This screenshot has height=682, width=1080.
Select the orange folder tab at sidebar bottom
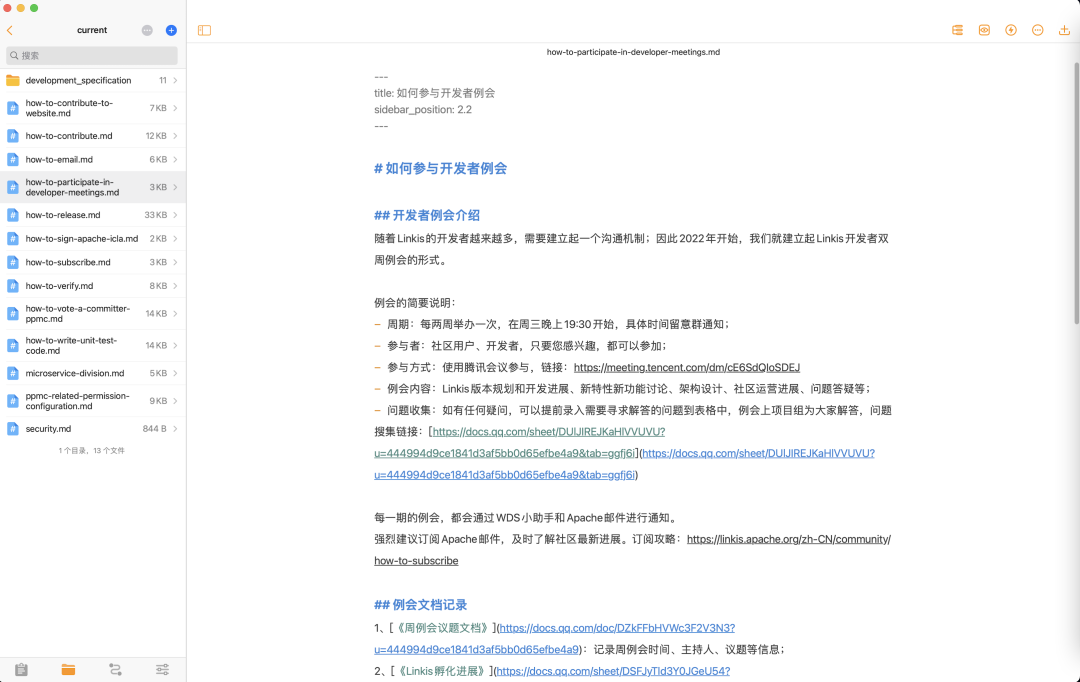68,670
